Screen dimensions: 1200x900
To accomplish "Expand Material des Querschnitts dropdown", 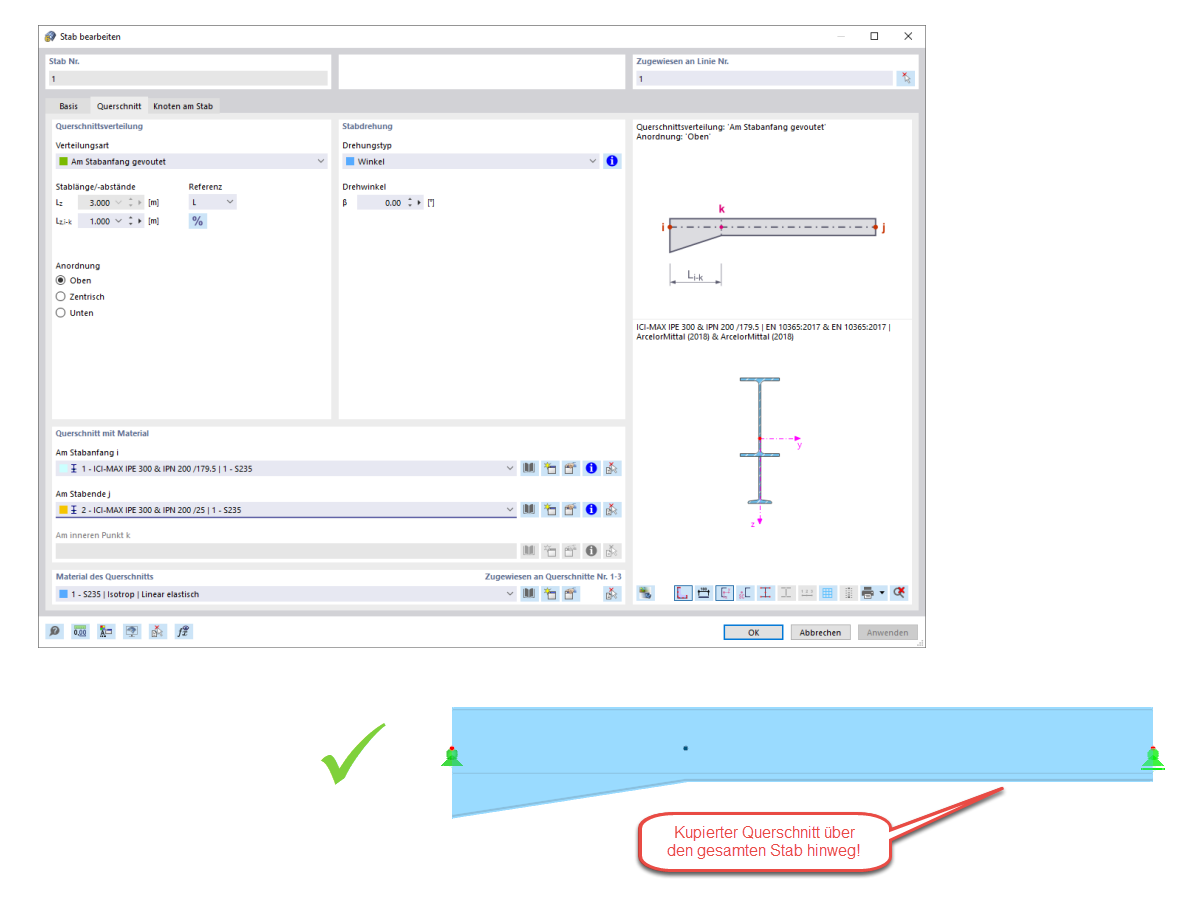I will (511, 594).
